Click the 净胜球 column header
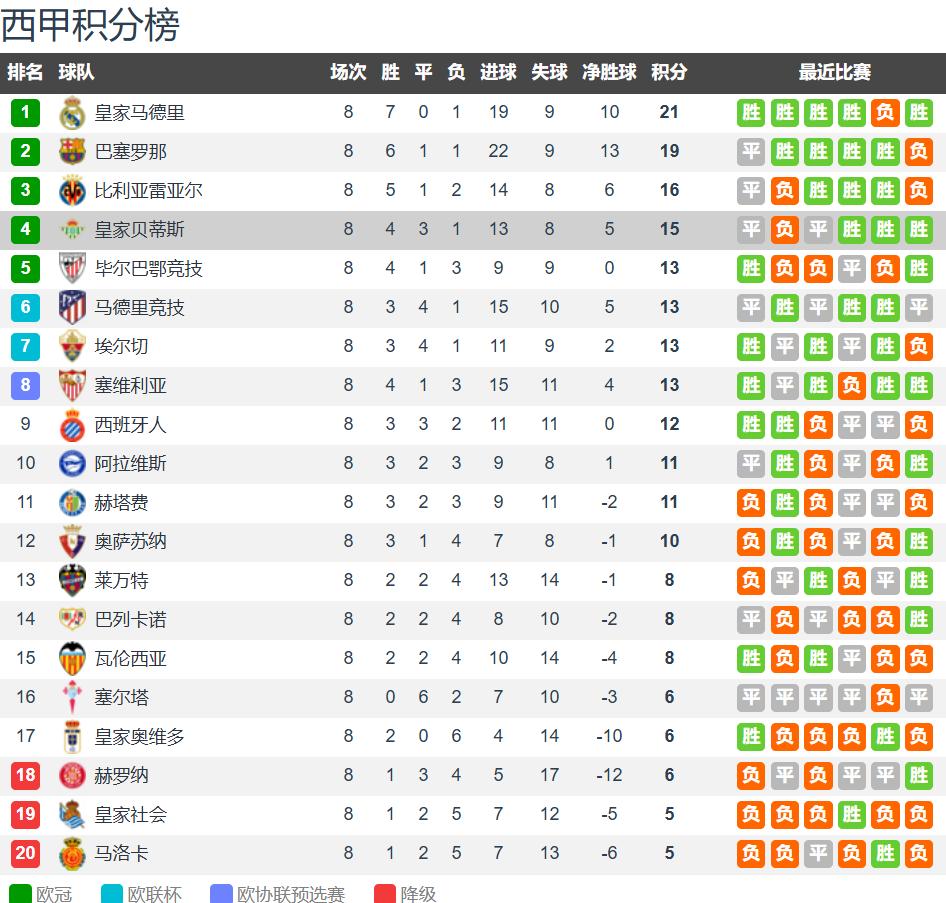The image size is (946, 903). [609, 73]
